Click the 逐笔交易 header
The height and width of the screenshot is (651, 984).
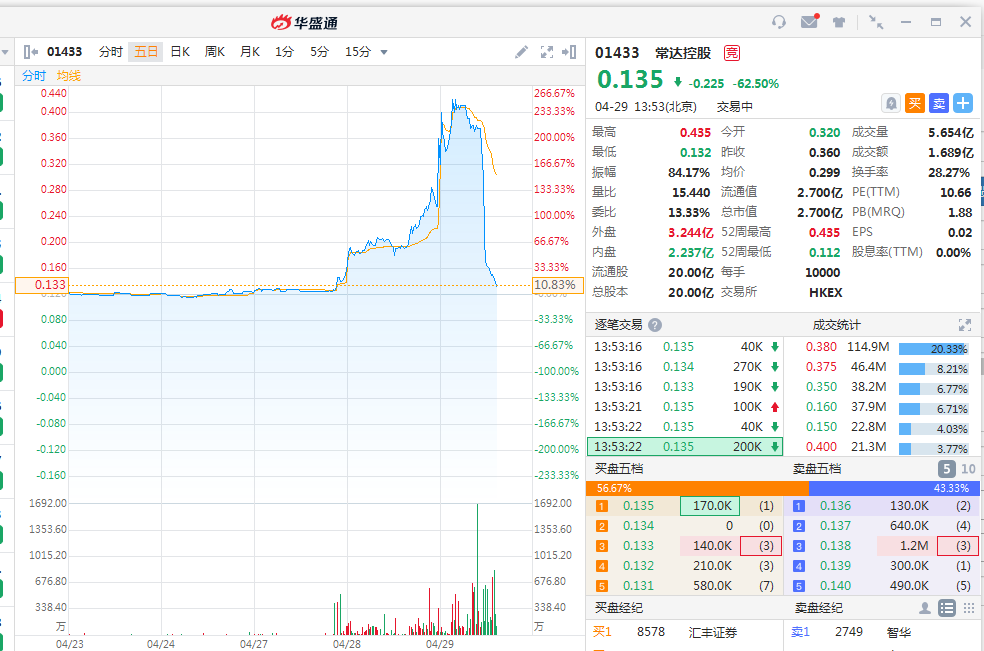coord(619,325)
